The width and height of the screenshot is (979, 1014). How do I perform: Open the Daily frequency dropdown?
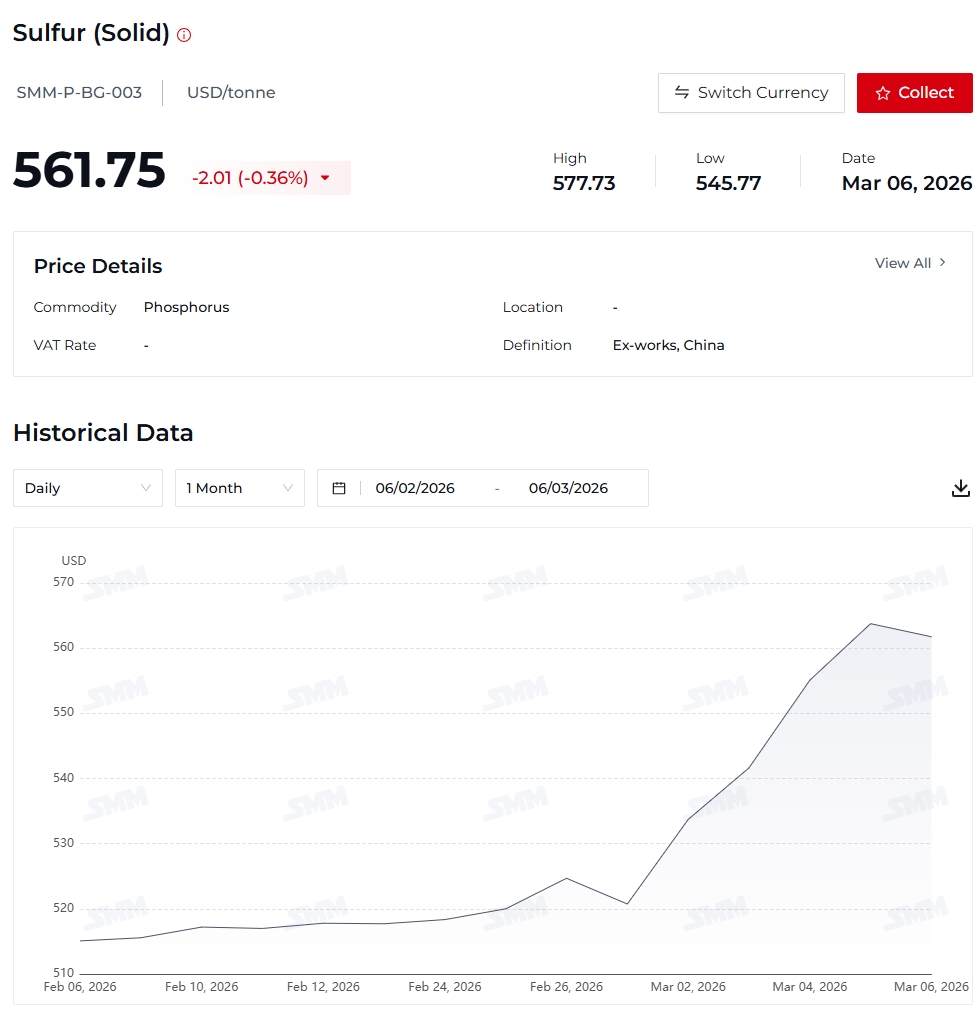[88, 488]
